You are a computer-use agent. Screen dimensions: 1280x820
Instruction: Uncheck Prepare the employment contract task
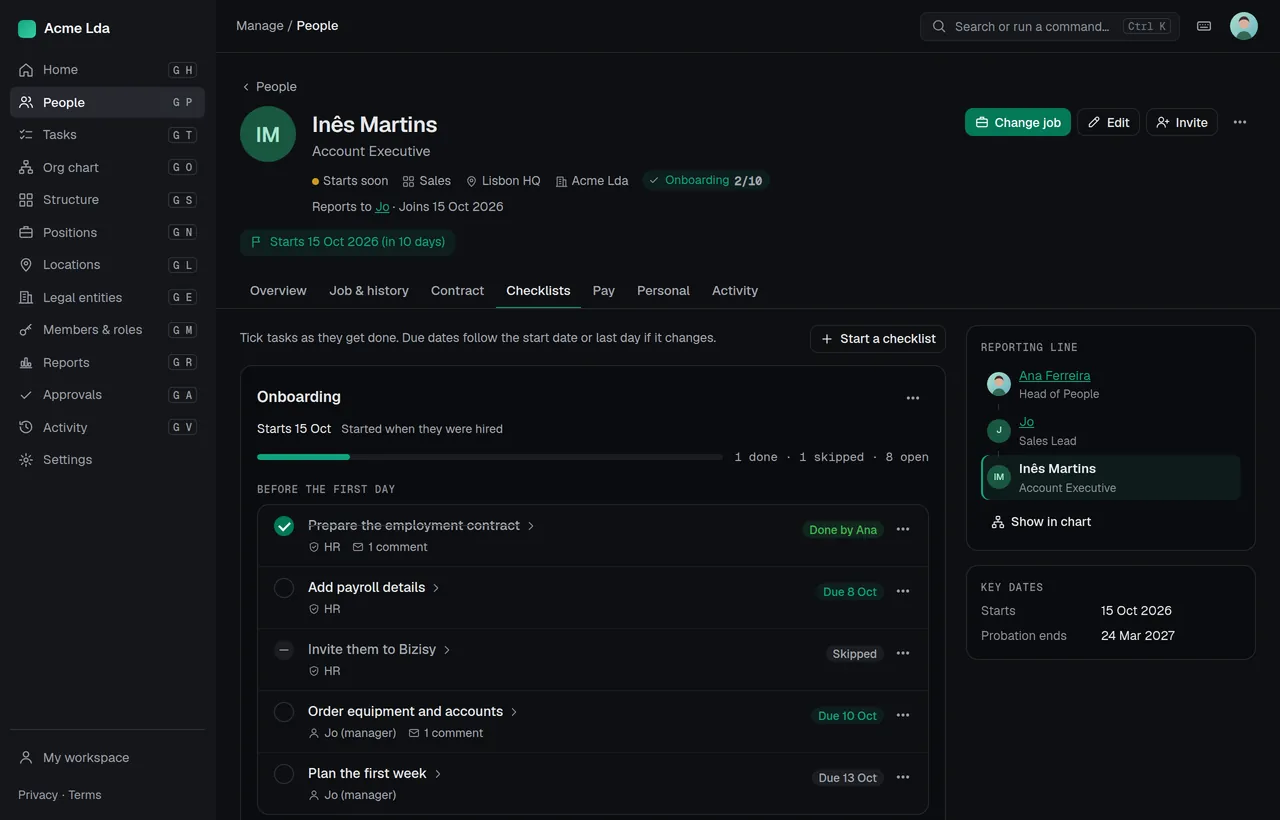(284, 526)
